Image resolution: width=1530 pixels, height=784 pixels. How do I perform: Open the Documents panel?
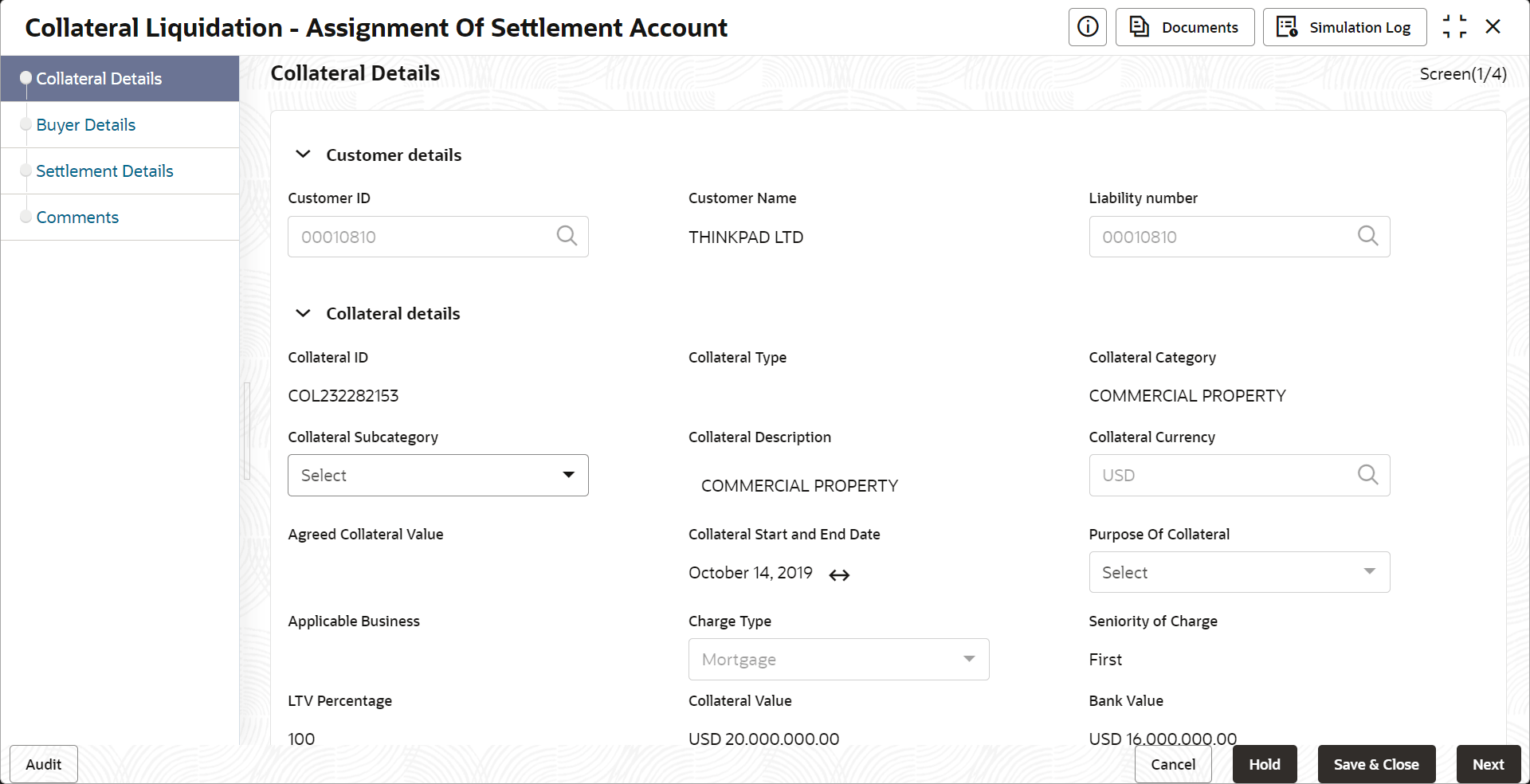(1184, 27)
